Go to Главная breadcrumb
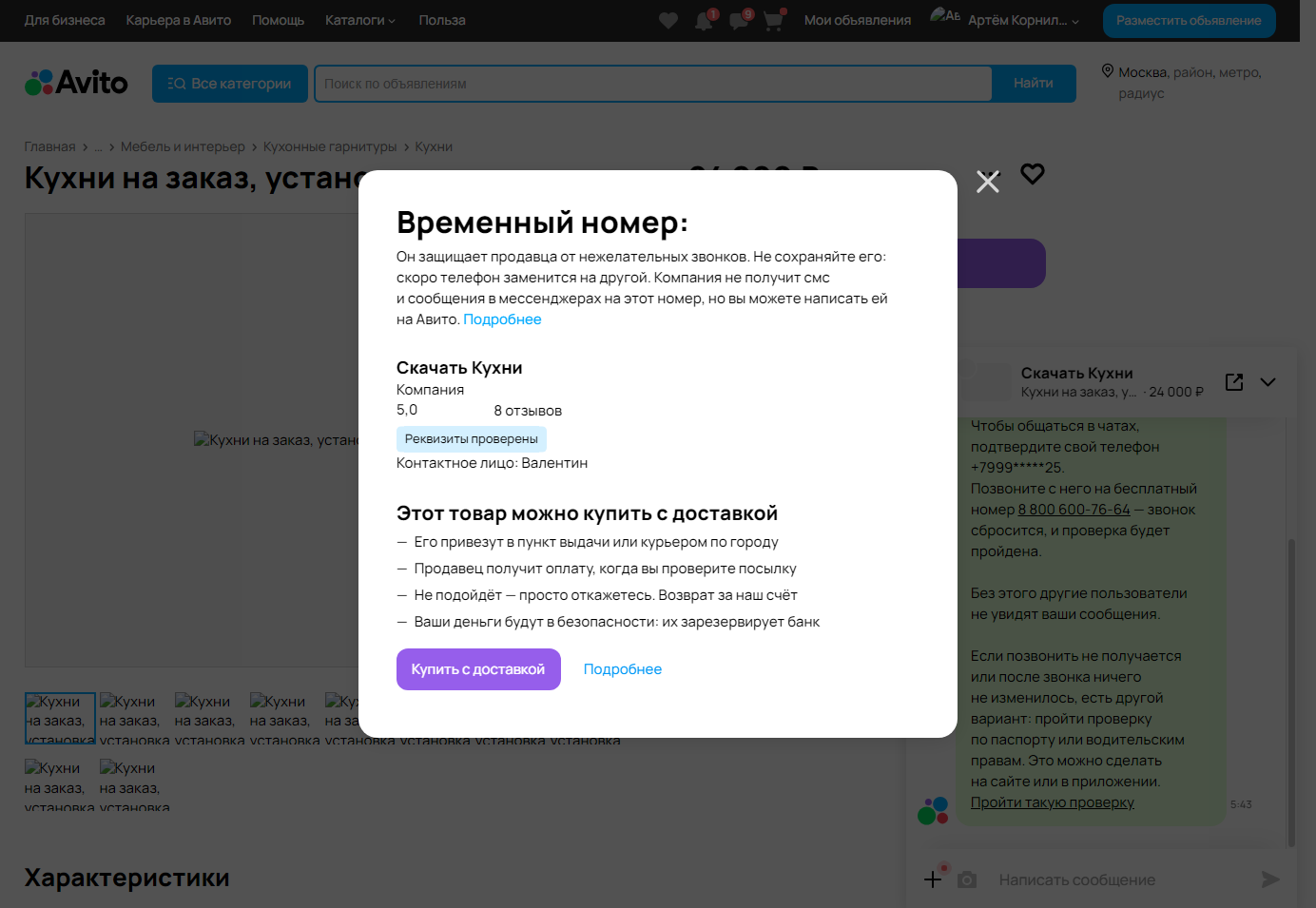The width and height of the screenshot is (1316, 908). pos(50,147)
